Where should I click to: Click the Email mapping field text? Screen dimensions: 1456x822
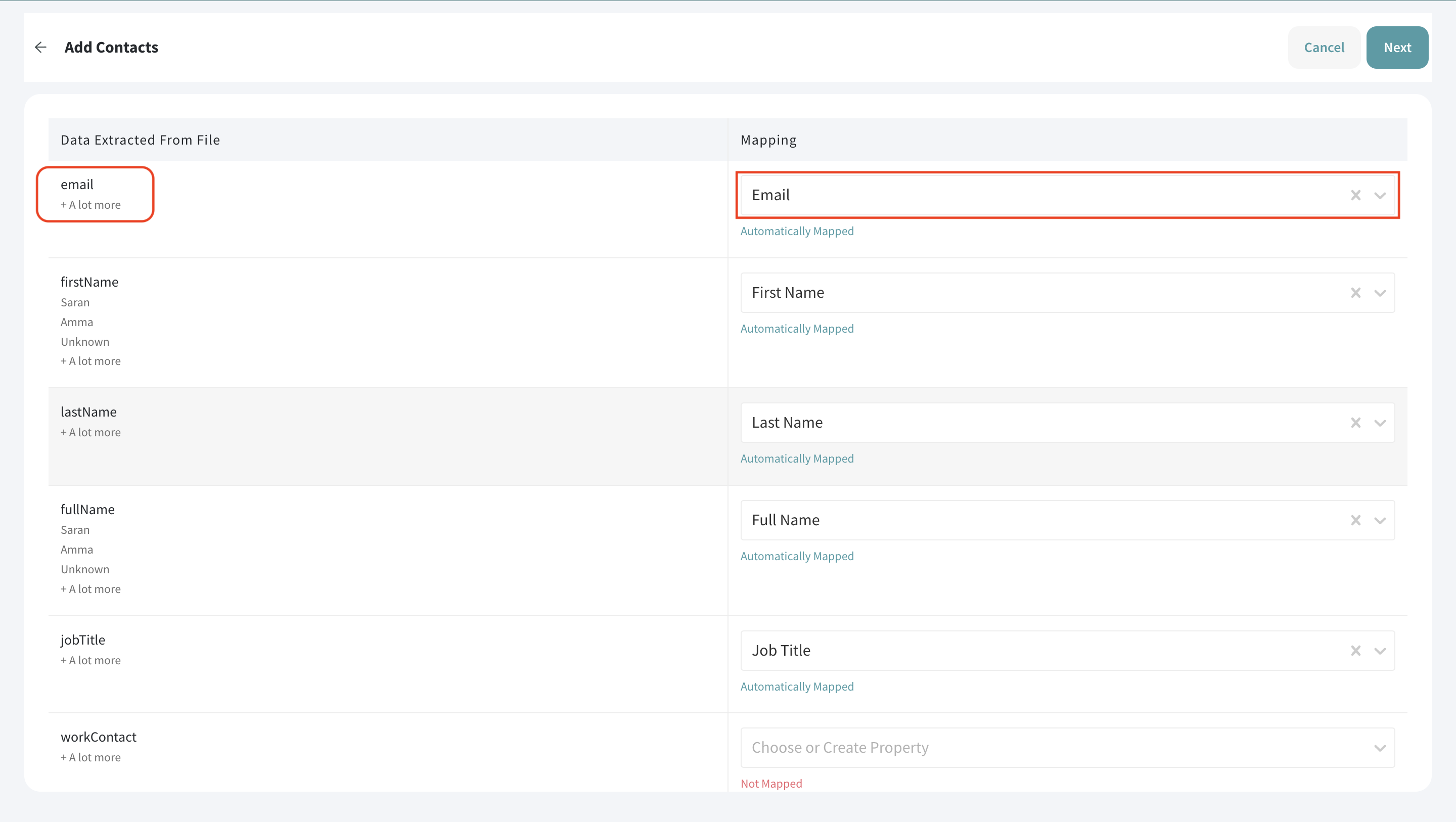tap(770, 195)
